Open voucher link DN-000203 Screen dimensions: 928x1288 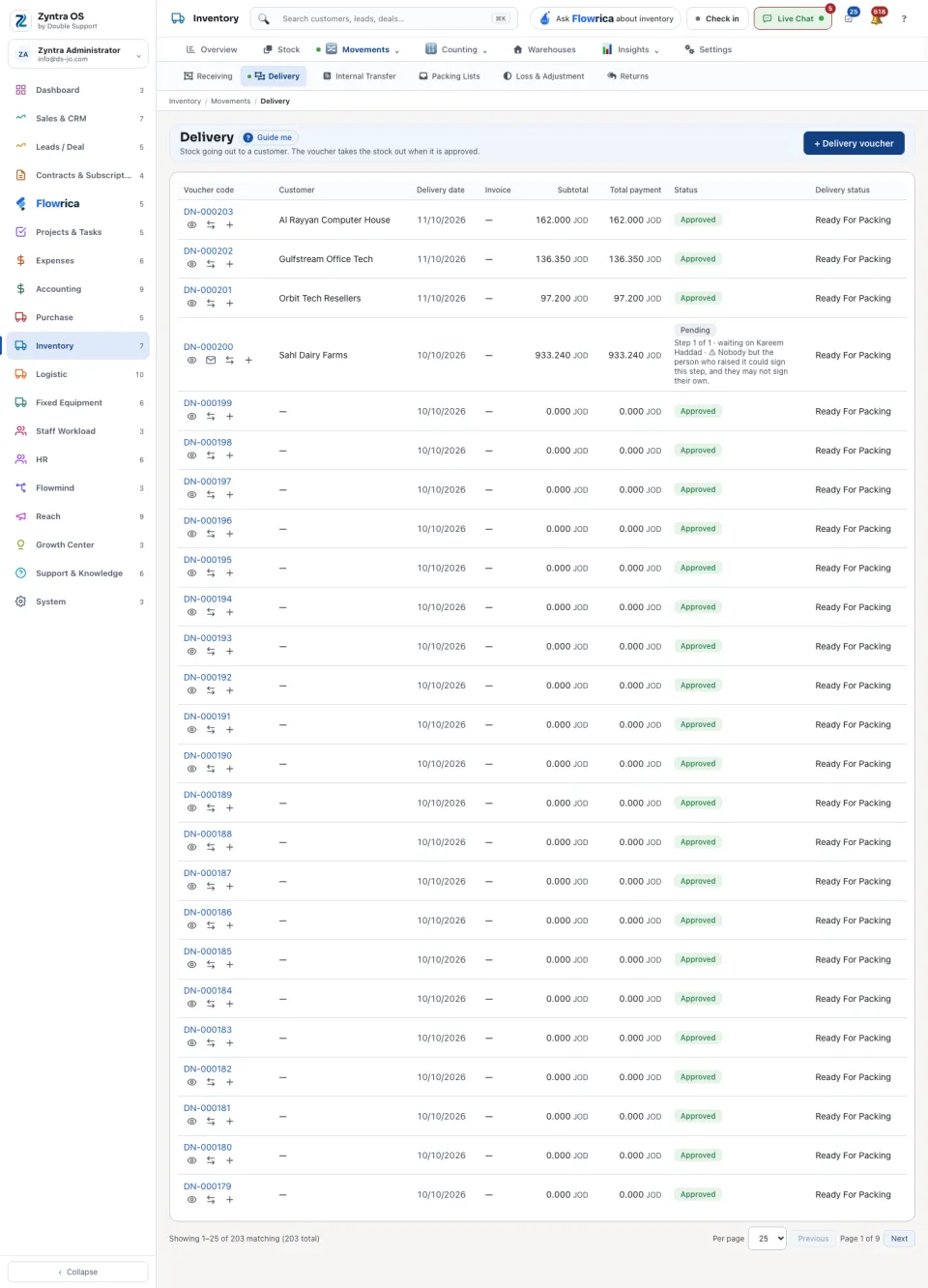coord(208,212)
